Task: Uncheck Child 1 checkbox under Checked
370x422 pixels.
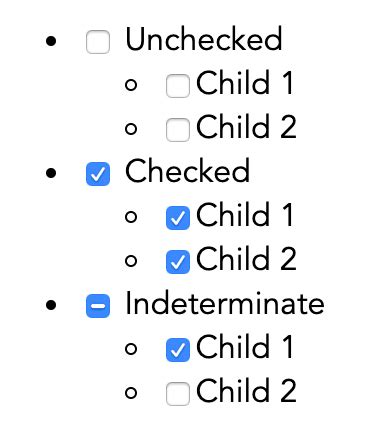Action: tap(178, 218)
